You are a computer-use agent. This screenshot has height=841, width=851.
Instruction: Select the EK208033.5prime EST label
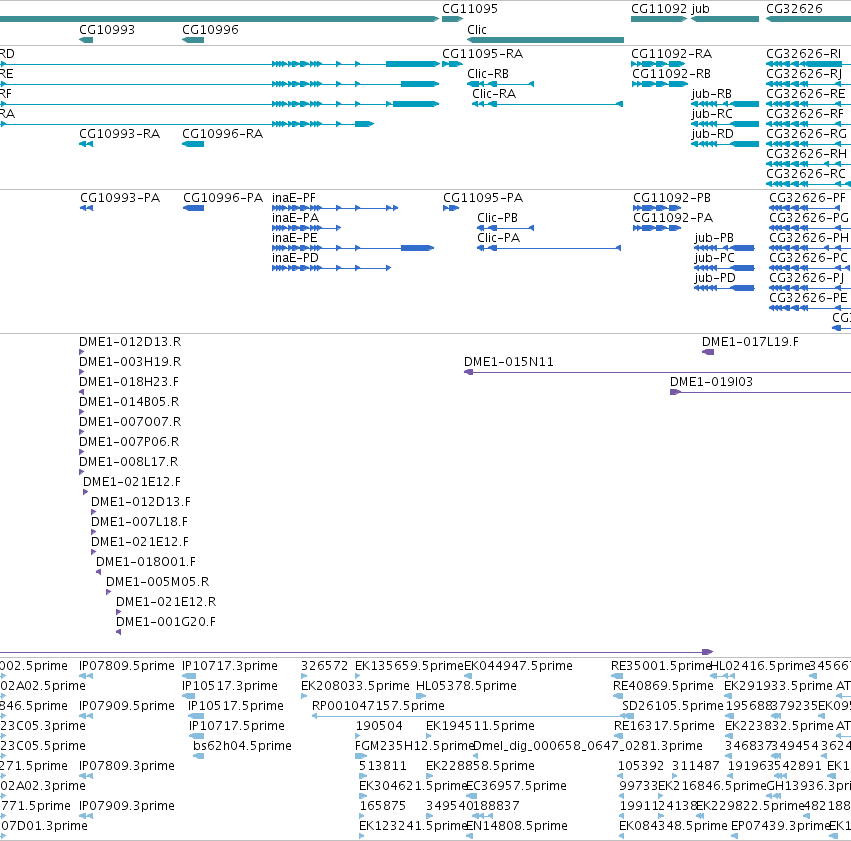pos(355,686)
